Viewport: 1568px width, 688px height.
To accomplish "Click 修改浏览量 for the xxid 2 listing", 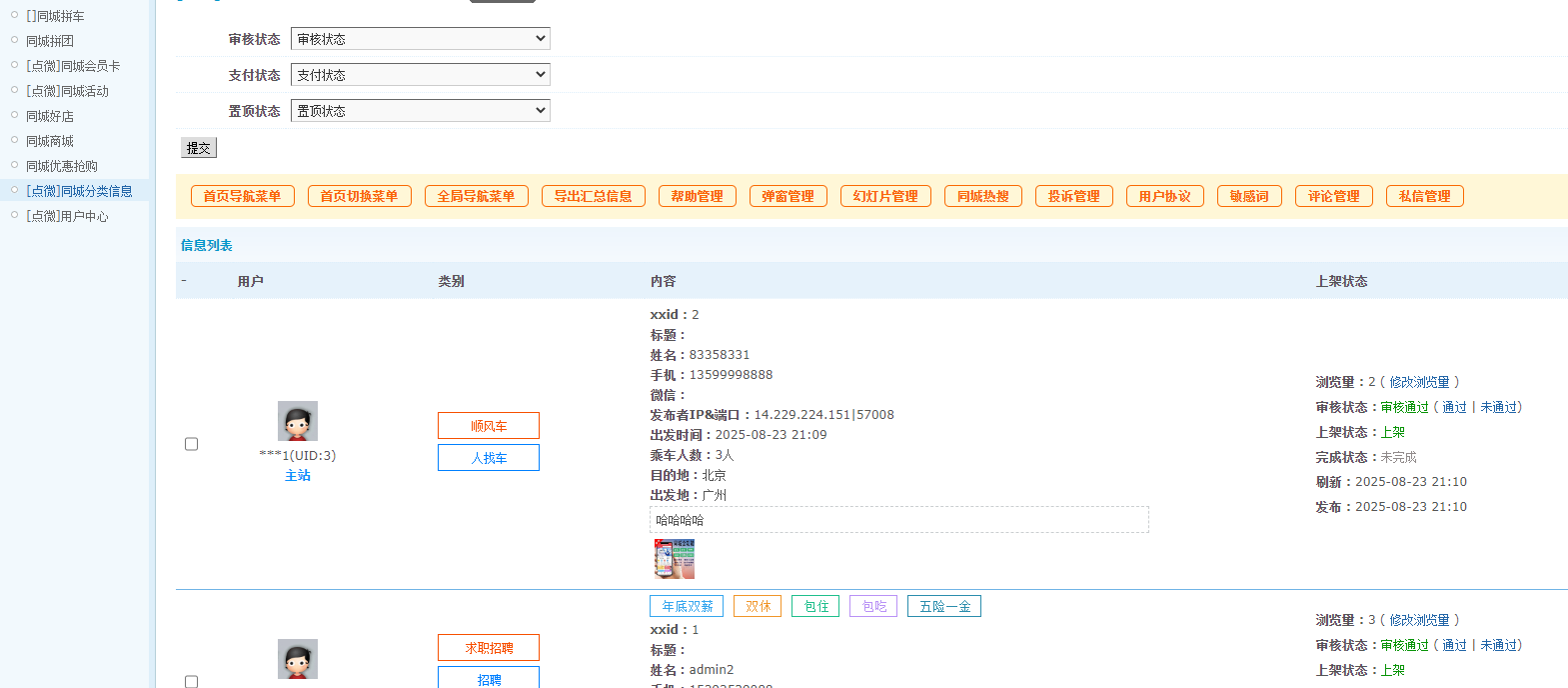I will [1419, 382].
